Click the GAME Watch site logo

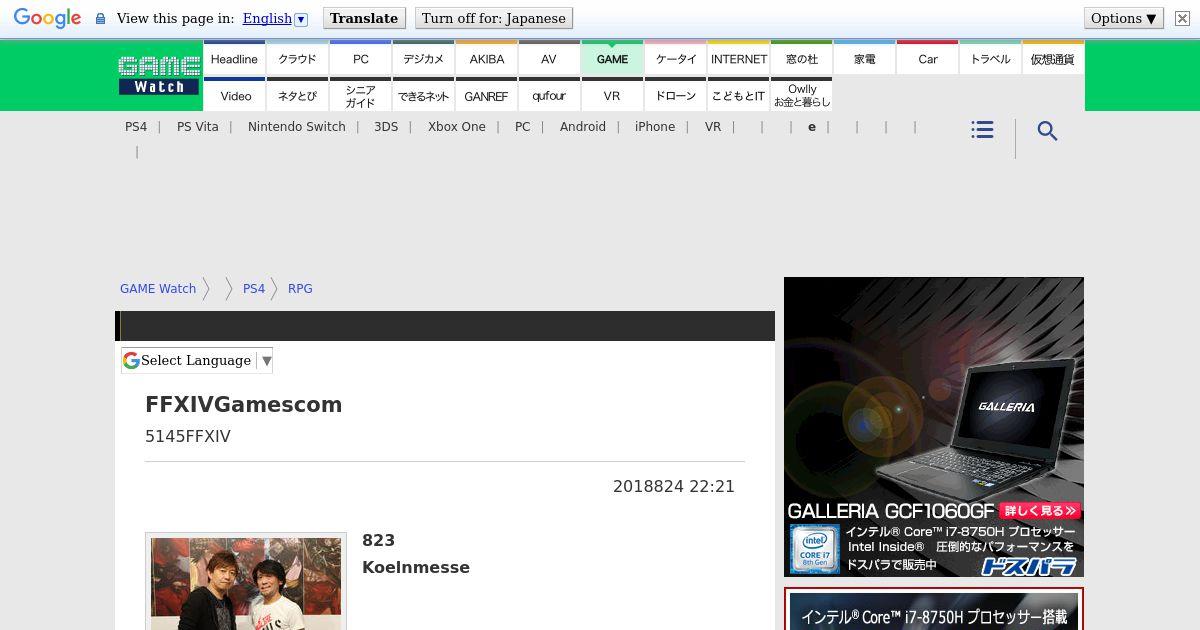(x=159, y=75)
